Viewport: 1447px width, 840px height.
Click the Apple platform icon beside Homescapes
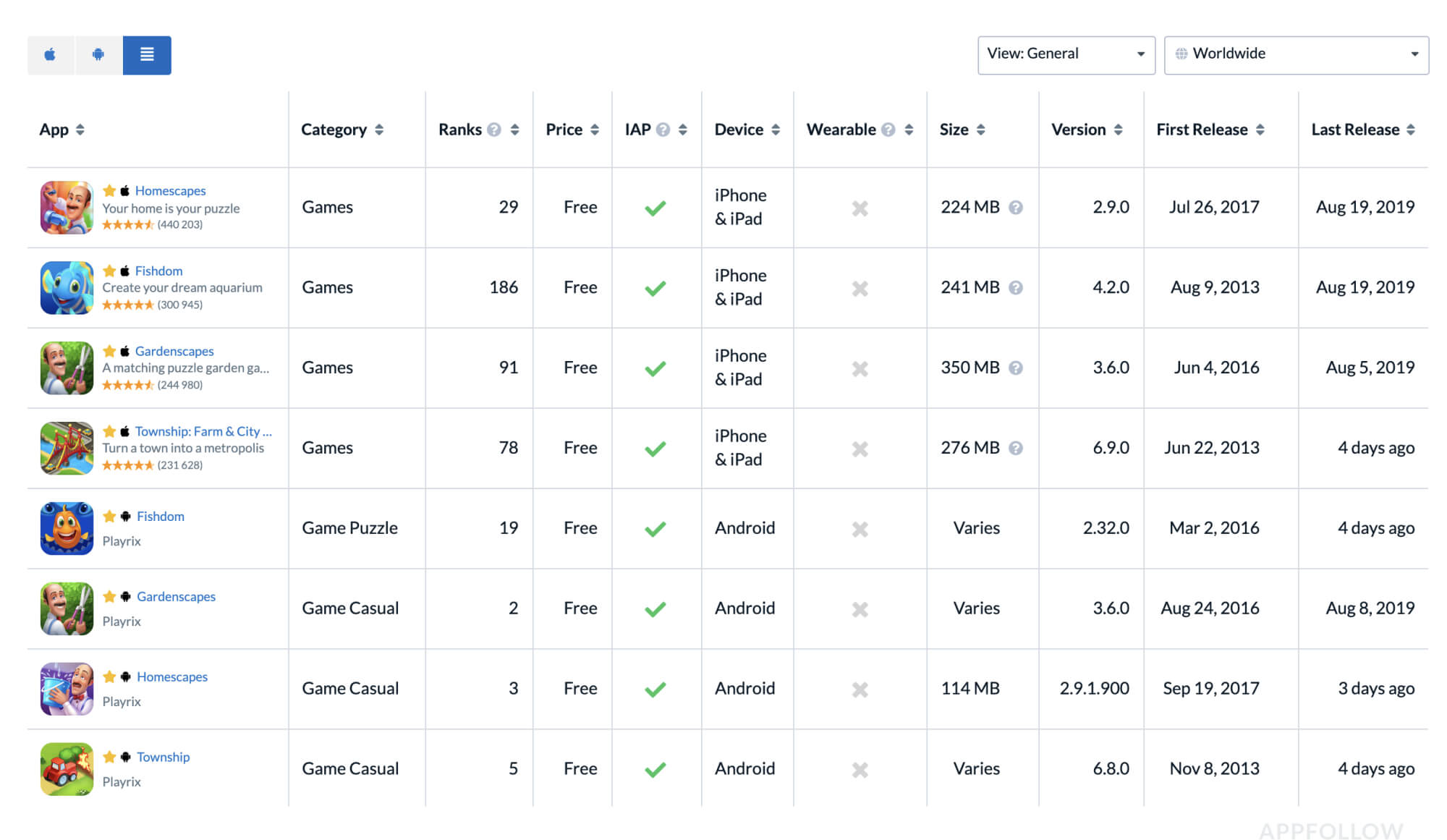[x=125, y=190]
